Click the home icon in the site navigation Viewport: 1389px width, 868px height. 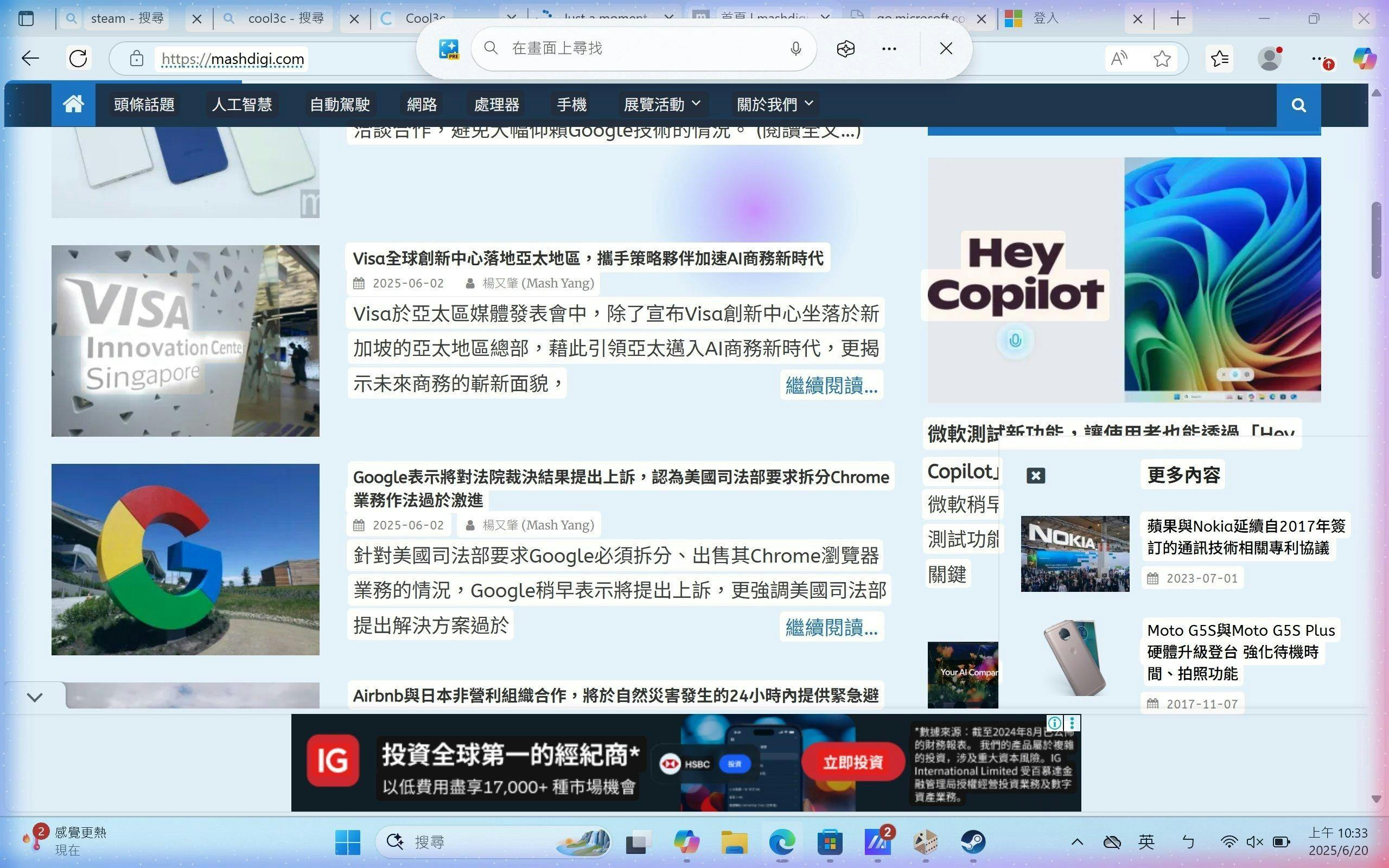pyautogui.click(x=73, y=105)
